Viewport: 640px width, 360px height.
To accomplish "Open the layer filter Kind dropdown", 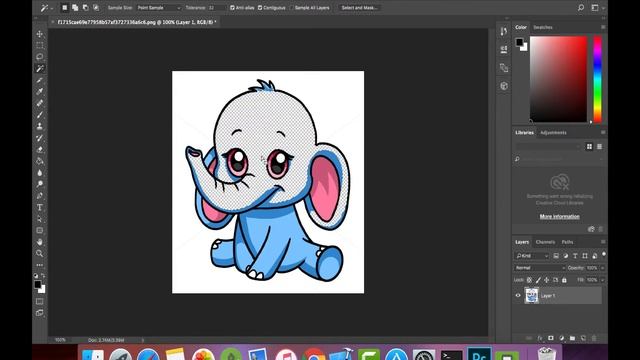I will pyautogui.click(x=532, y=256).
